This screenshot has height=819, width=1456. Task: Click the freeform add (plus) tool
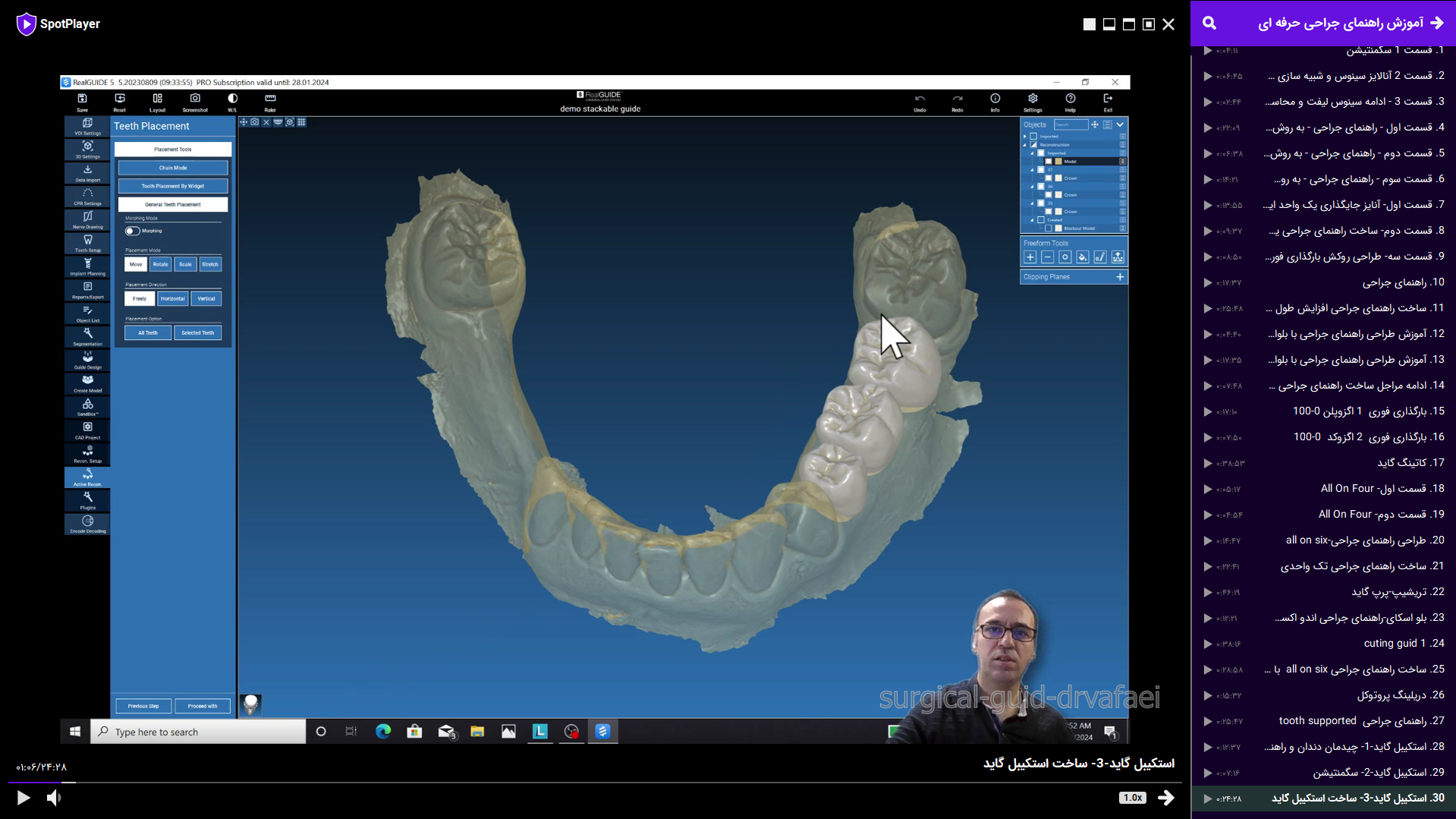click(1030, 257)
